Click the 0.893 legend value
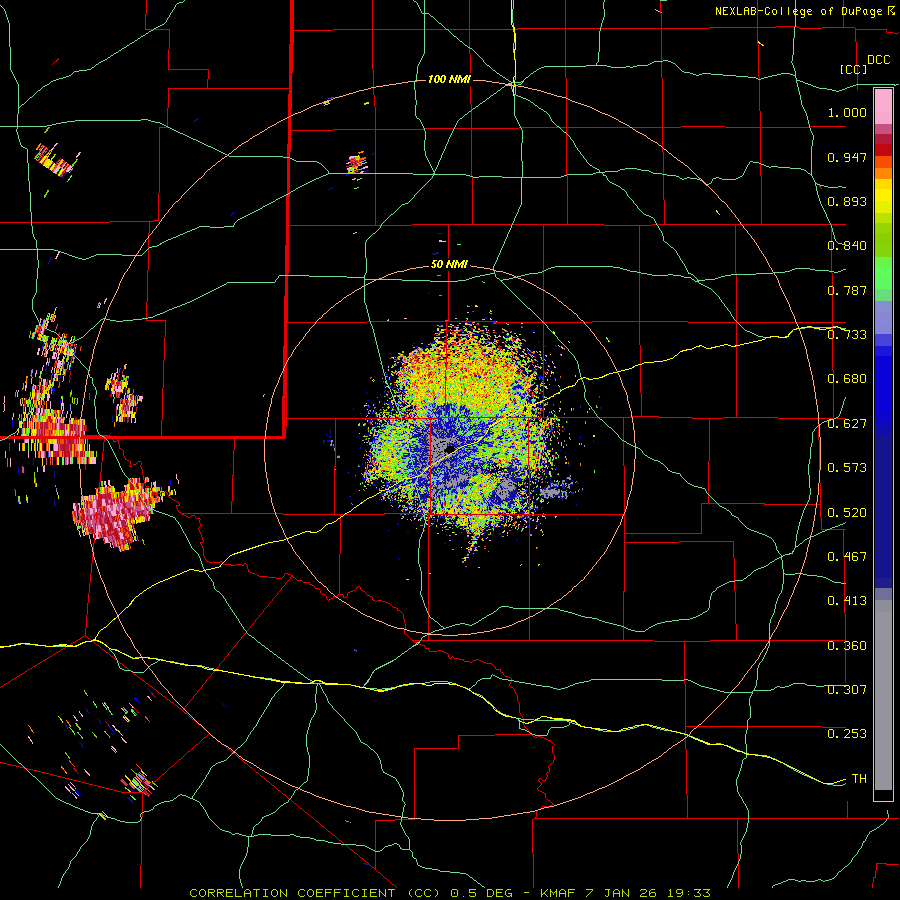 click(x=847, y=201)
